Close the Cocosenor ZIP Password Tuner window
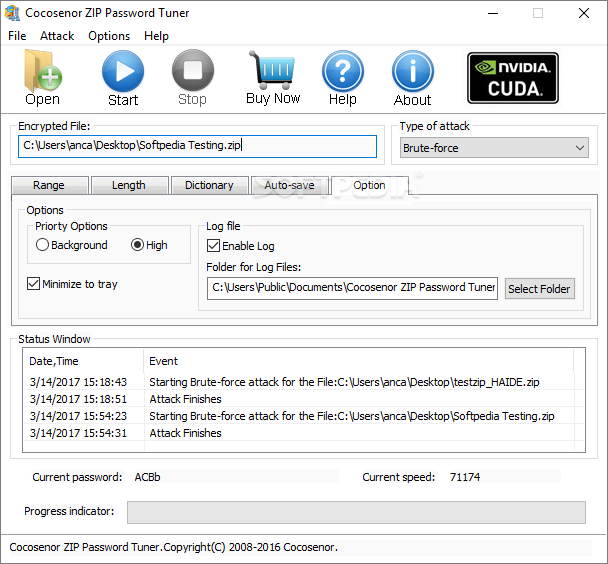 pos(584,13)
